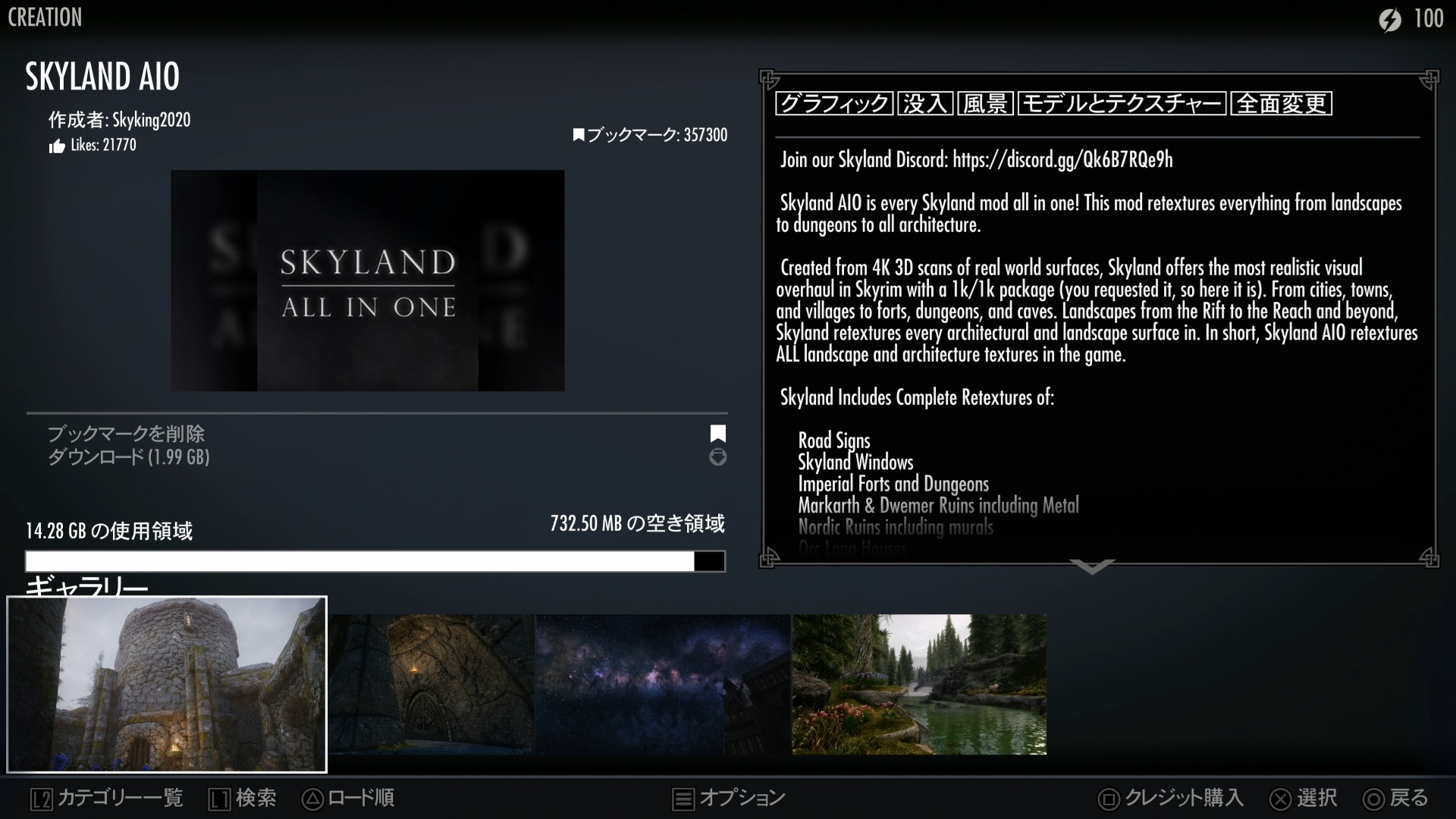The width and height of the screenshot is (1456, 819).
Task: Click the cross button icon
Action: tap(1281, 799)
